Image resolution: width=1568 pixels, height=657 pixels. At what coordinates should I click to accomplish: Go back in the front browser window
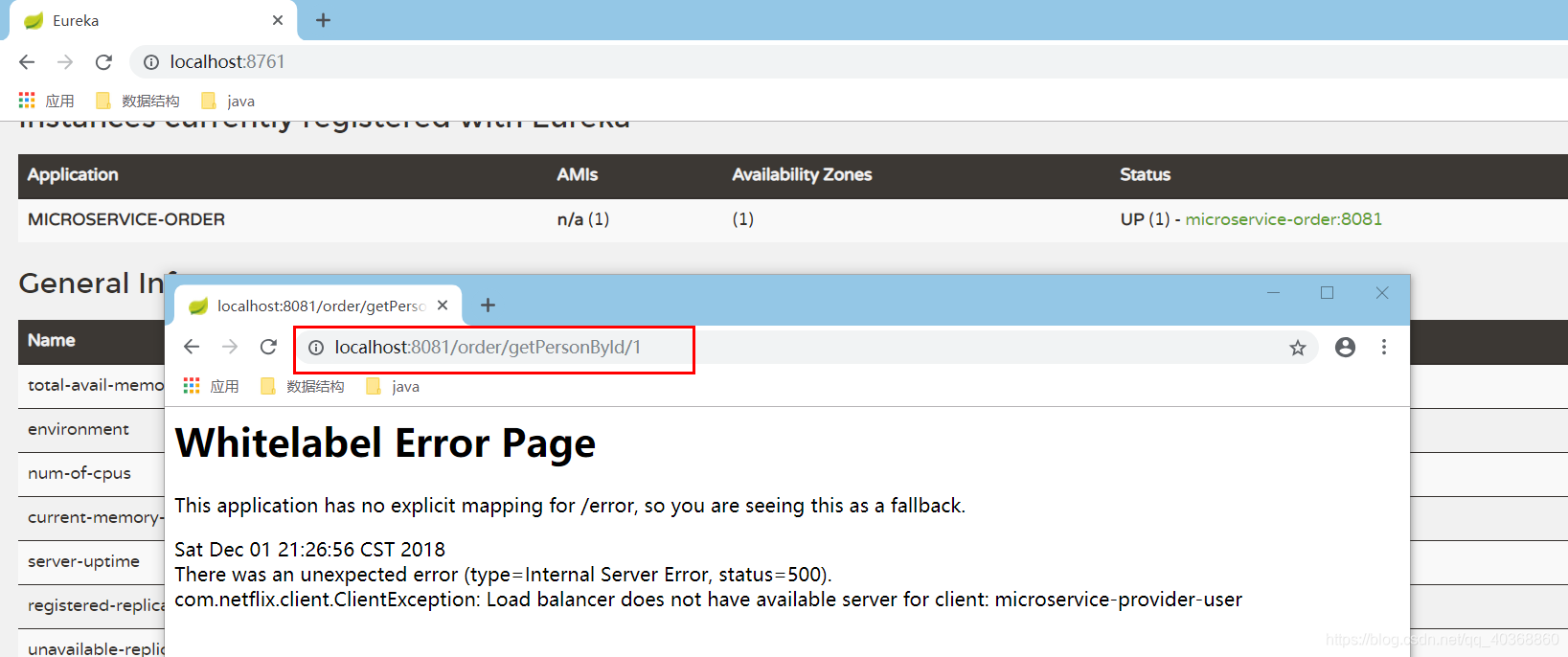click(x=192, y=347)
